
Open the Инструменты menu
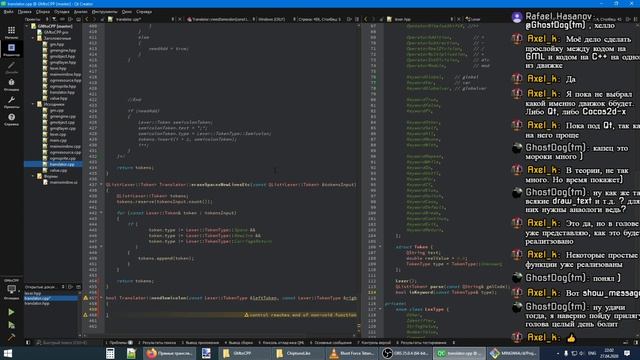click(x=104, y=12)
